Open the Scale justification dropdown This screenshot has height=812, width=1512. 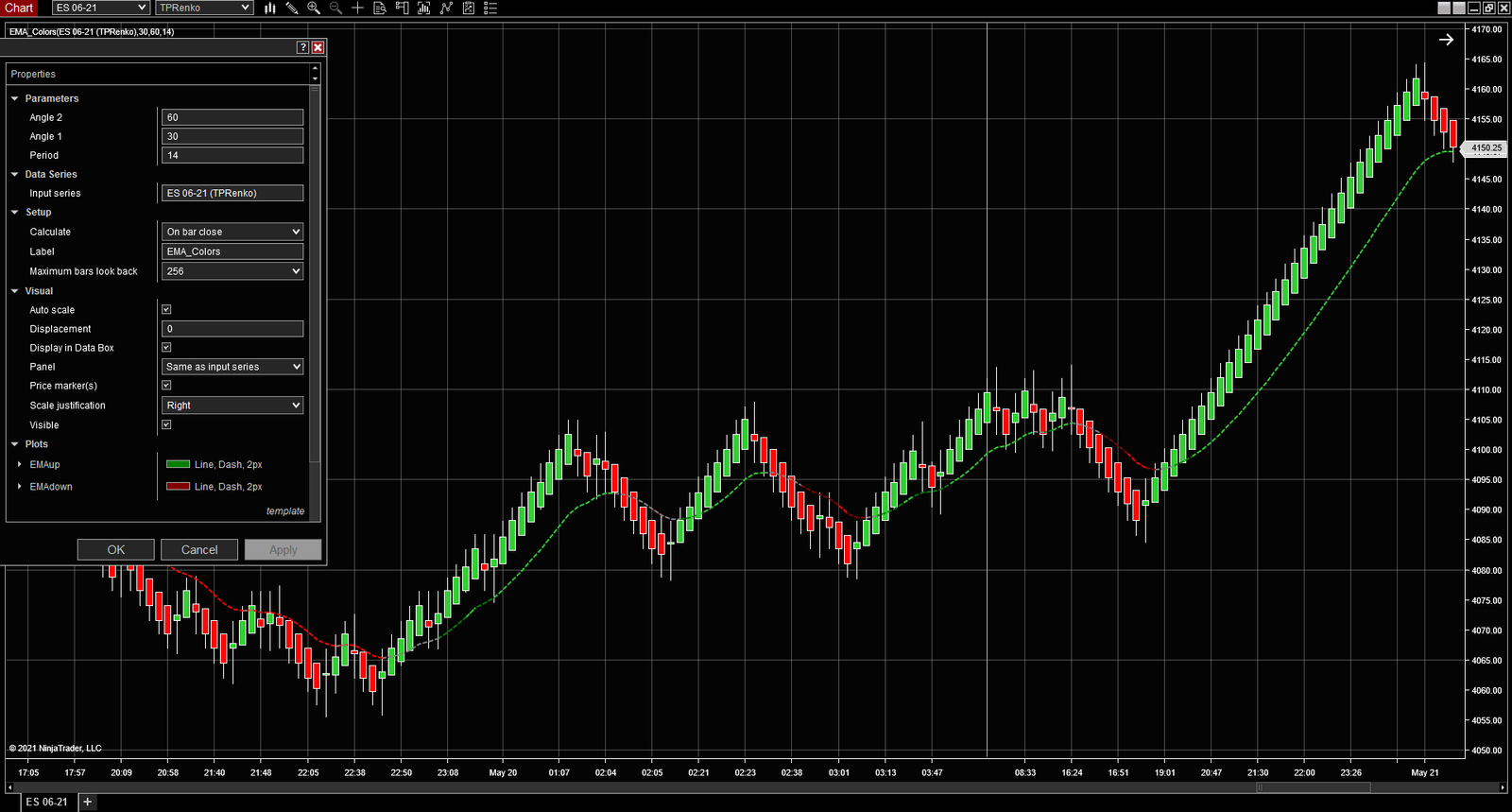[232, 406]
